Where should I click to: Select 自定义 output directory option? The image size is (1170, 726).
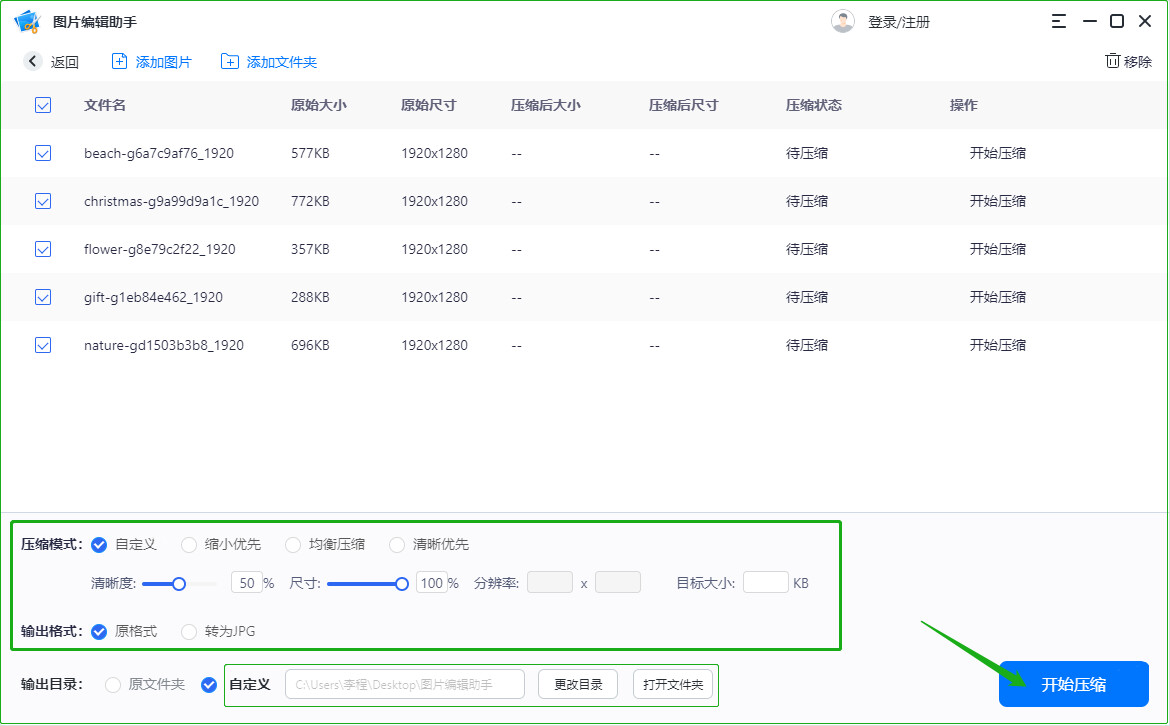pos(209,685)
